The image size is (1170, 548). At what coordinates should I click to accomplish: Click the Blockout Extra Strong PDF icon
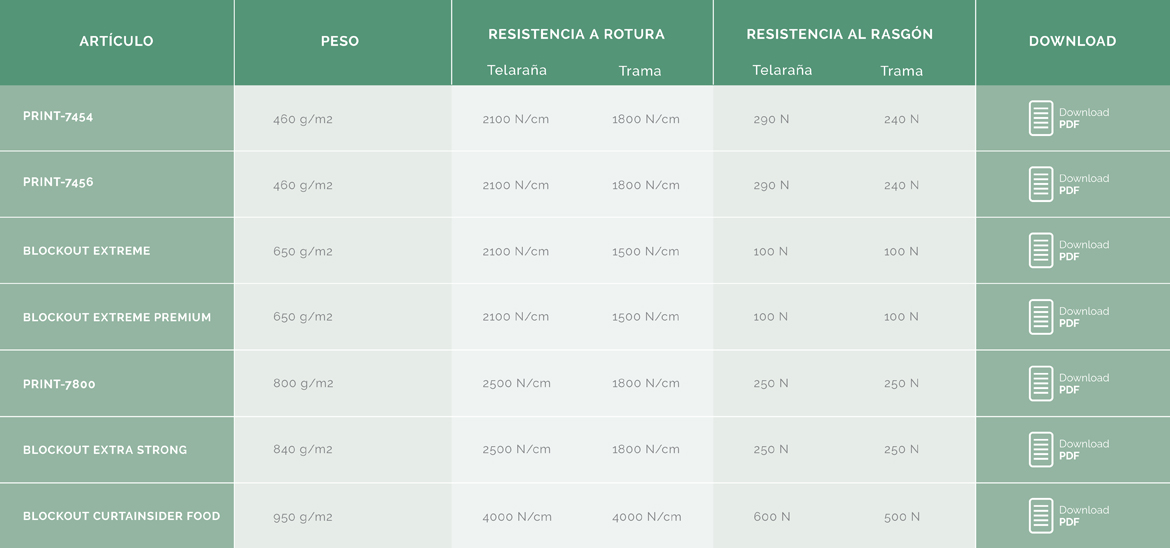pyautogui.click(x=1040, y=449)
